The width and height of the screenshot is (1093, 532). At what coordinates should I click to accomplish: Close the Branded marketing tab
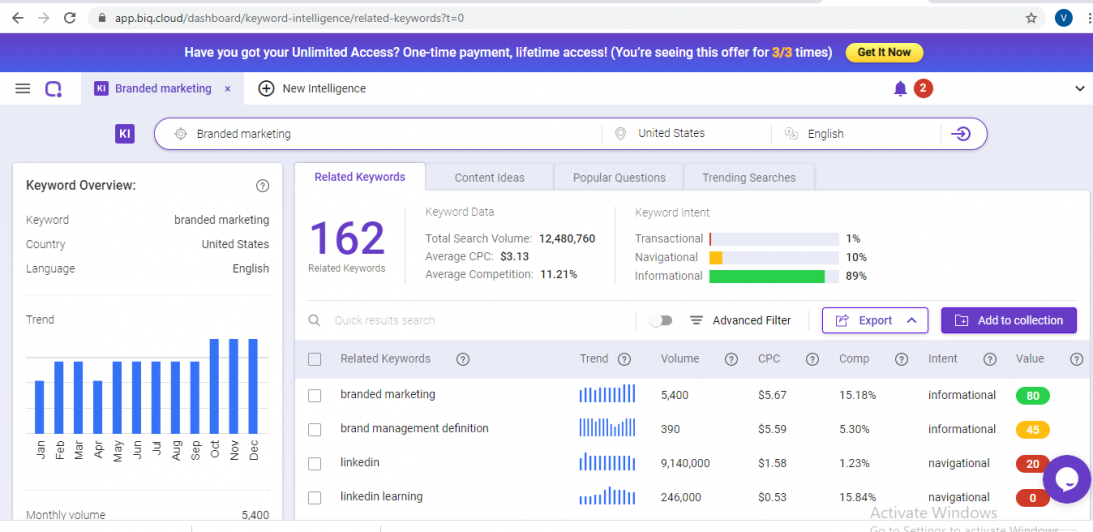point(227,89)
